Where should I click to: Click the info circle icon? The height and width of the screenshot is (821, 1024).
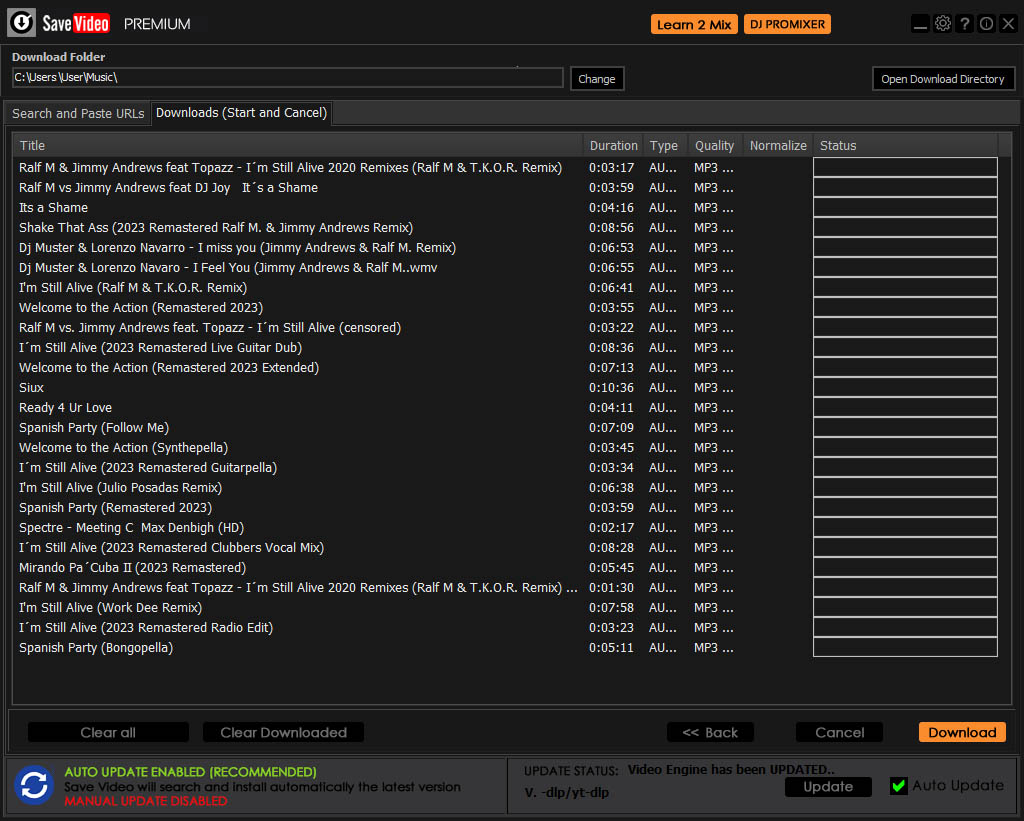point(986,24)
